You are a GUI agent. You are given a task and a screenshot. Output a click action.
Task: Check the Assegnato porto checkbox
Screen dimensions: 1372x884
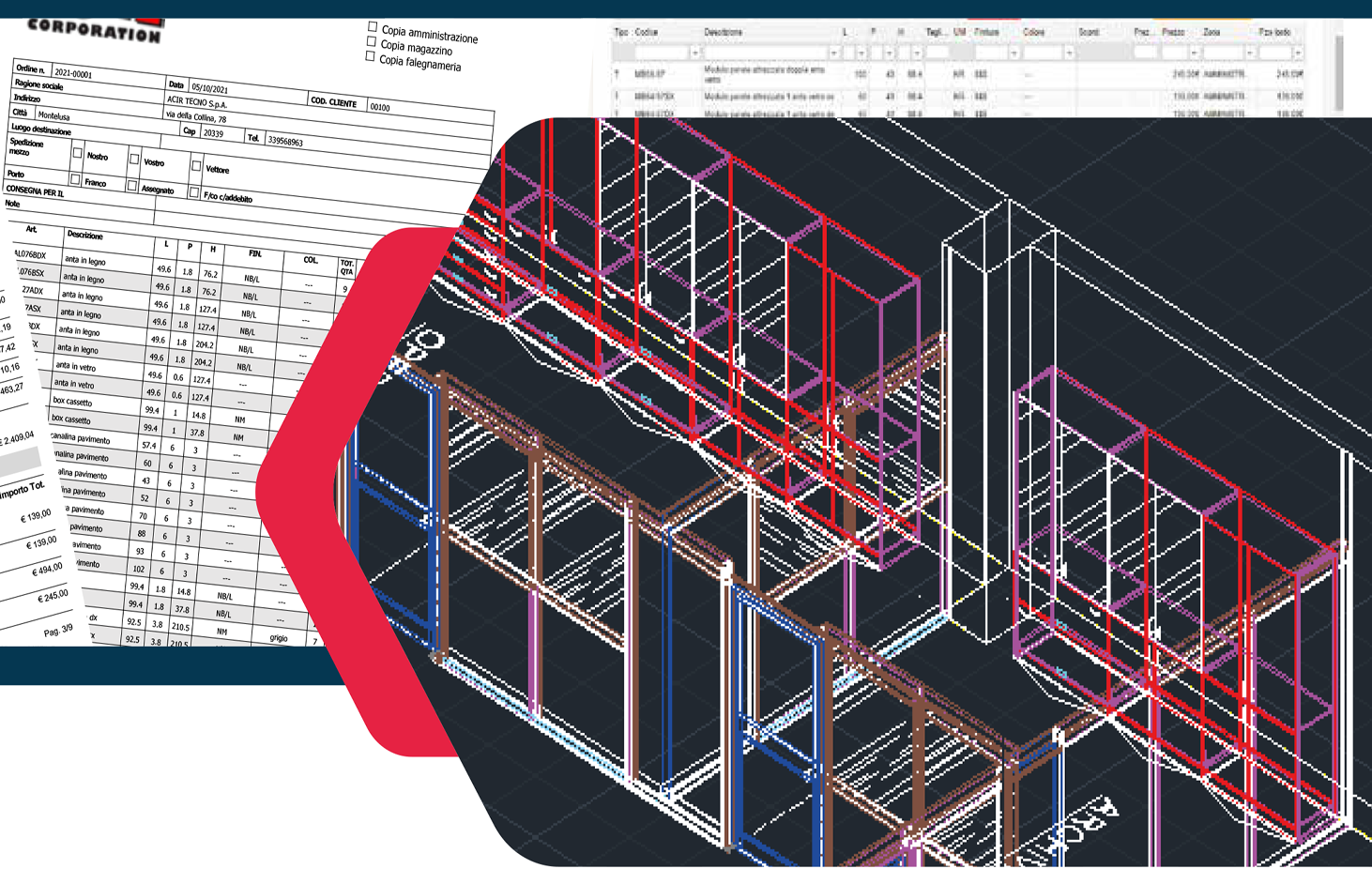[131, 185]
